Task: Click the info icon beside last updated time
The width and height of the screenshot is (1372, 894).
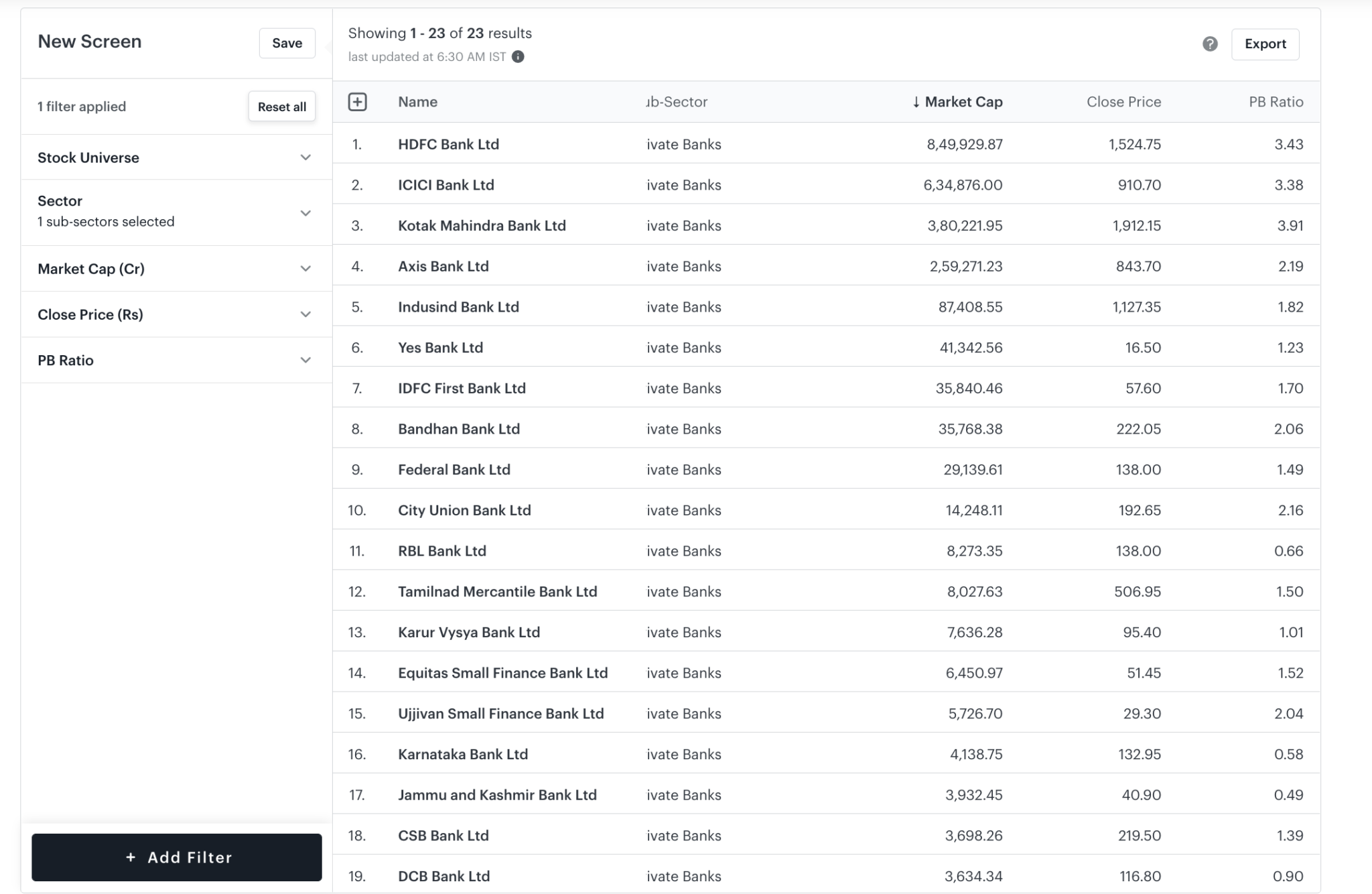Action: click(517, 57)
